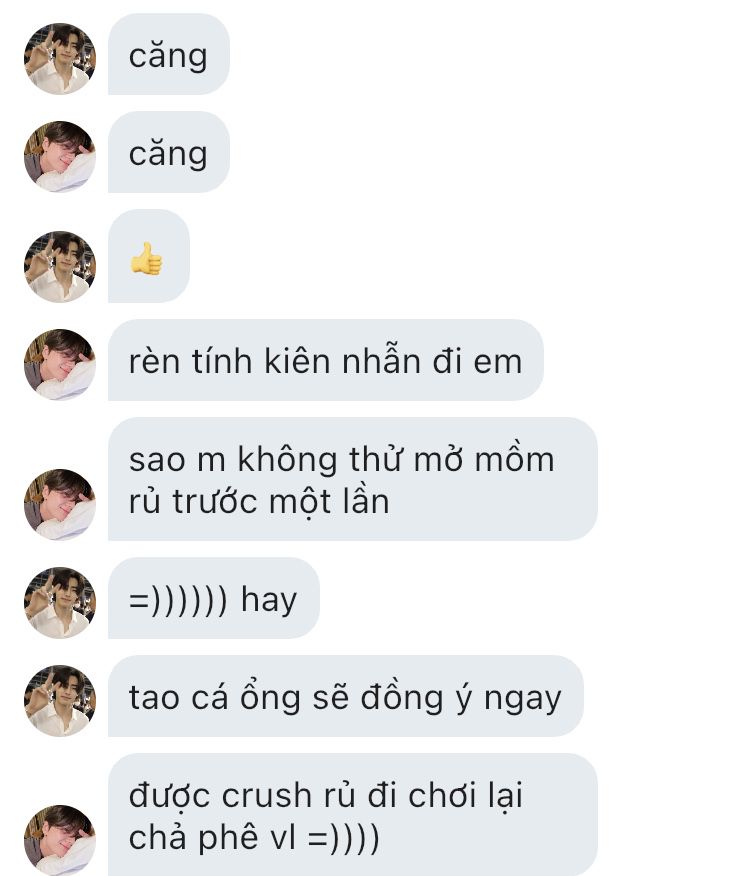This screenshot has width=750, height=876.
Task: Click the line "sao m không thử mở mồm"
Action: point(341,459)
